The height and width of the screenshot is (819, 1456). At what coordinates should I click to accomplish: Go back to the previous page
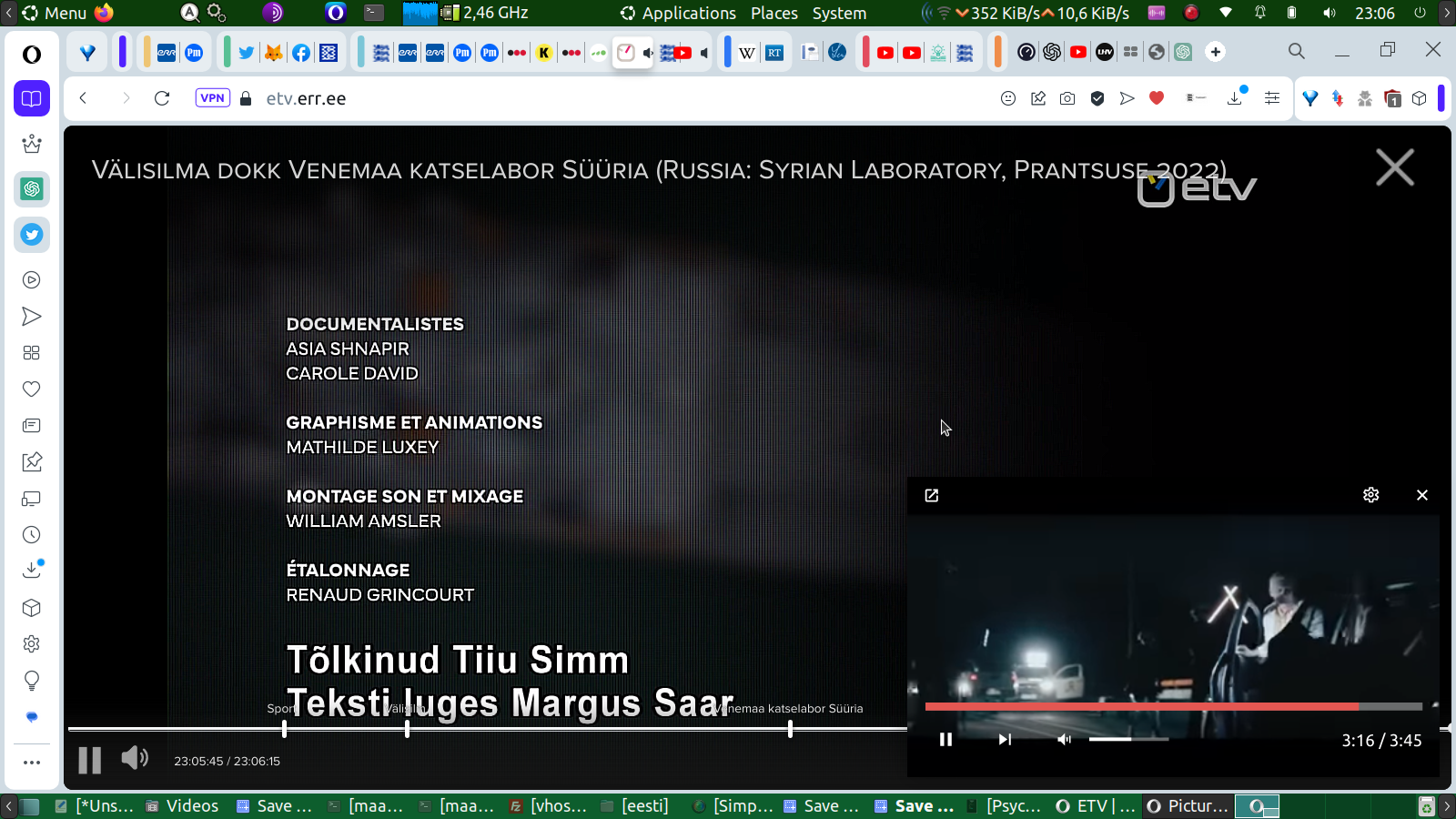coord(83,98)
